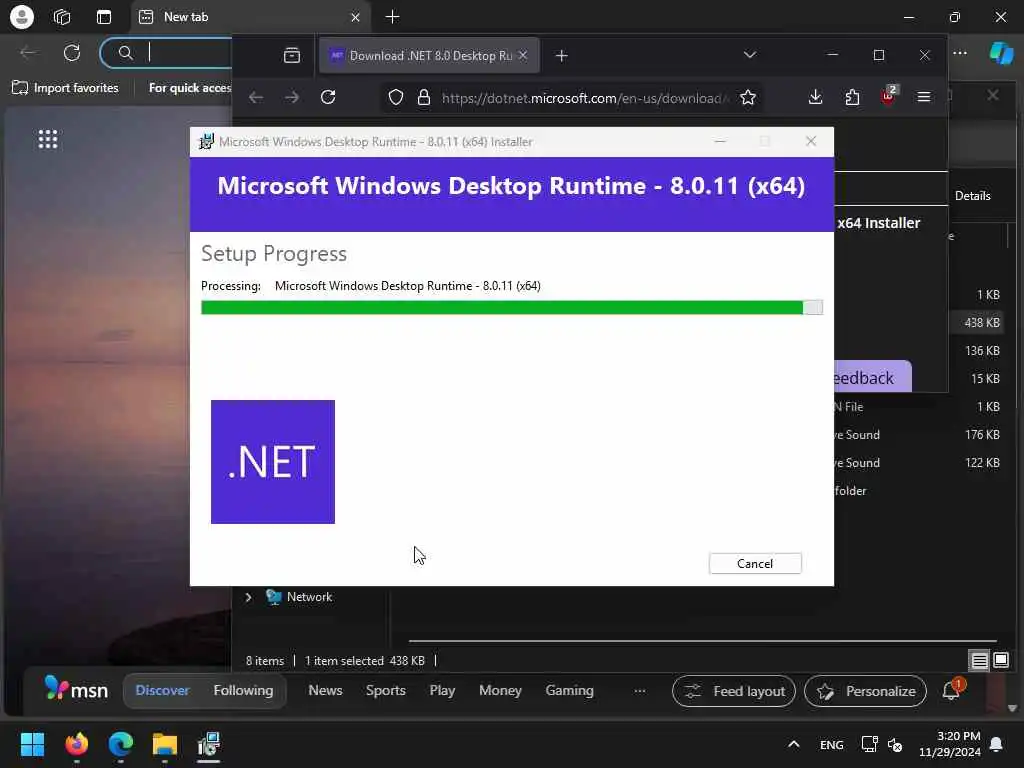Open Firefox list all tabs view icon
The height and width of the screenshot is (768, 1024).
pyautogui.click(x=292, y=56)
